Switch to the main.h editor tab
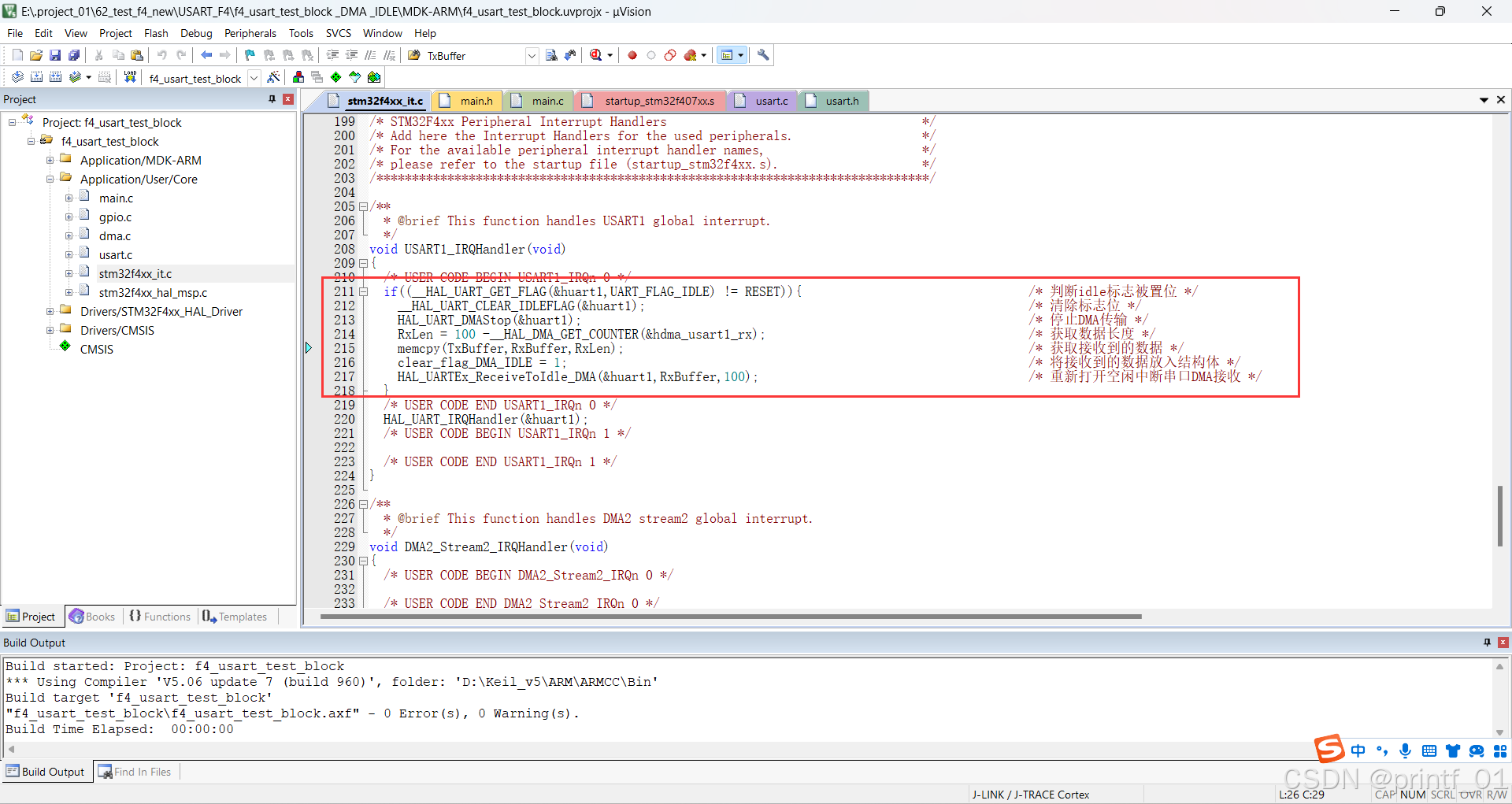Image resolution: width=1512 pixels, height=804 pixels. [x=468, y=101]
